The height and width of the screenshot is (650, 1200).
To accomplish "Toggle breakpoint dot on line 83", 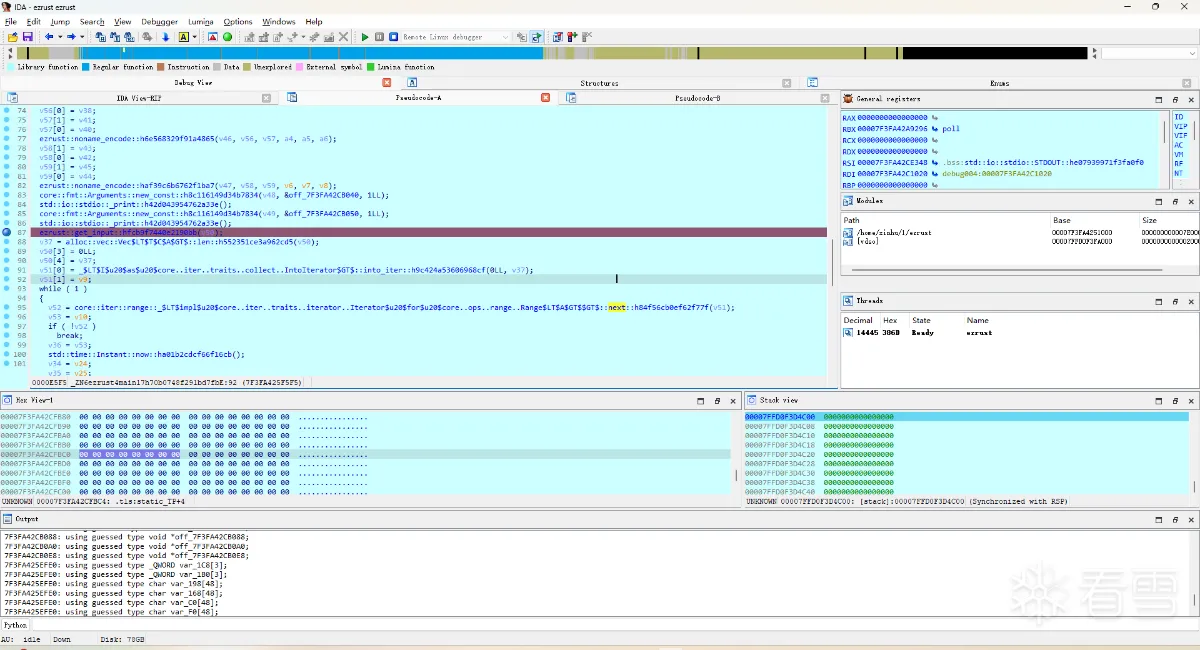I will (7, 195).
